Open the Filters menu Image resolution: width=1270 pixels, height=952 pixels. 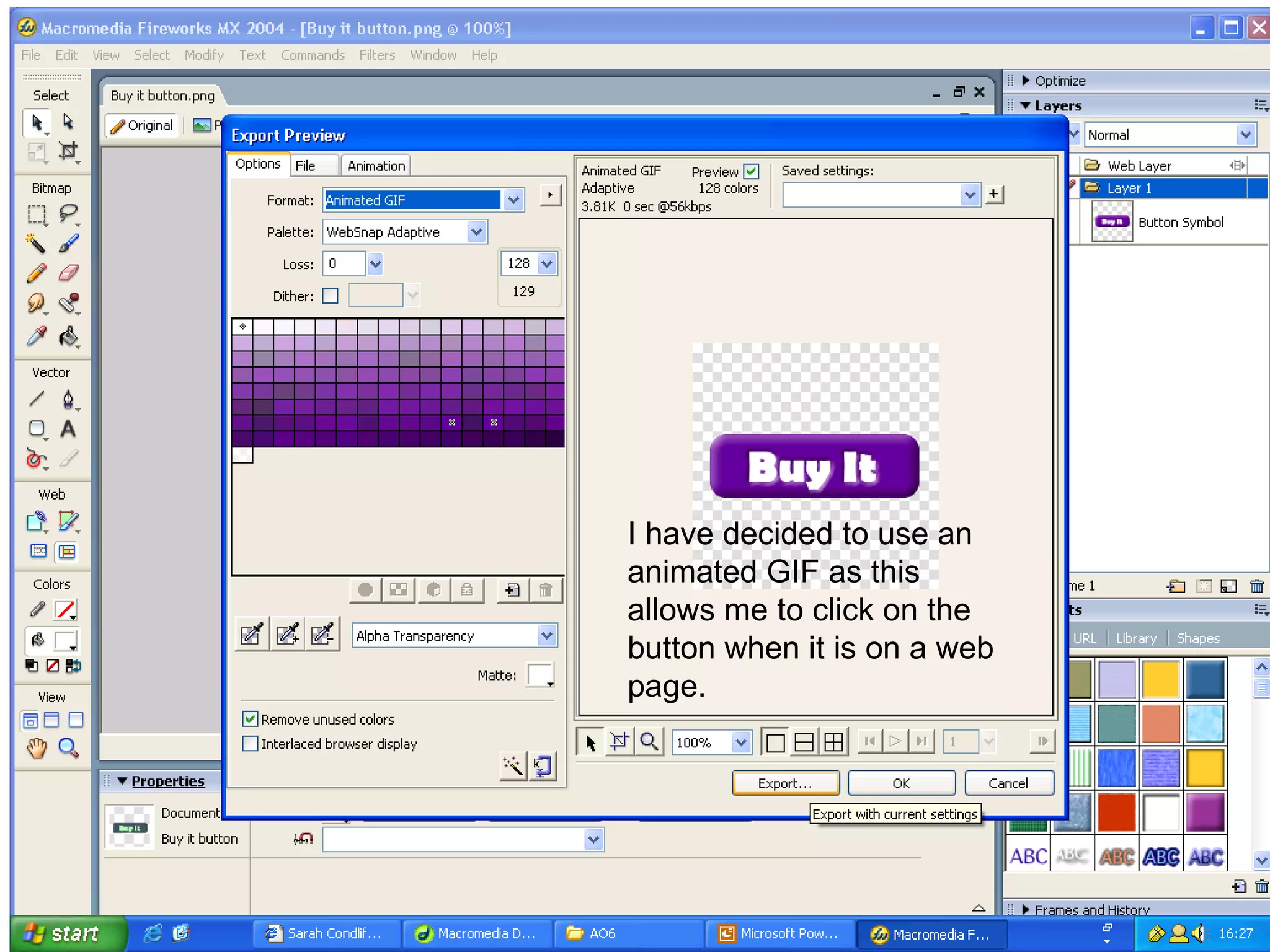point(377,55)
